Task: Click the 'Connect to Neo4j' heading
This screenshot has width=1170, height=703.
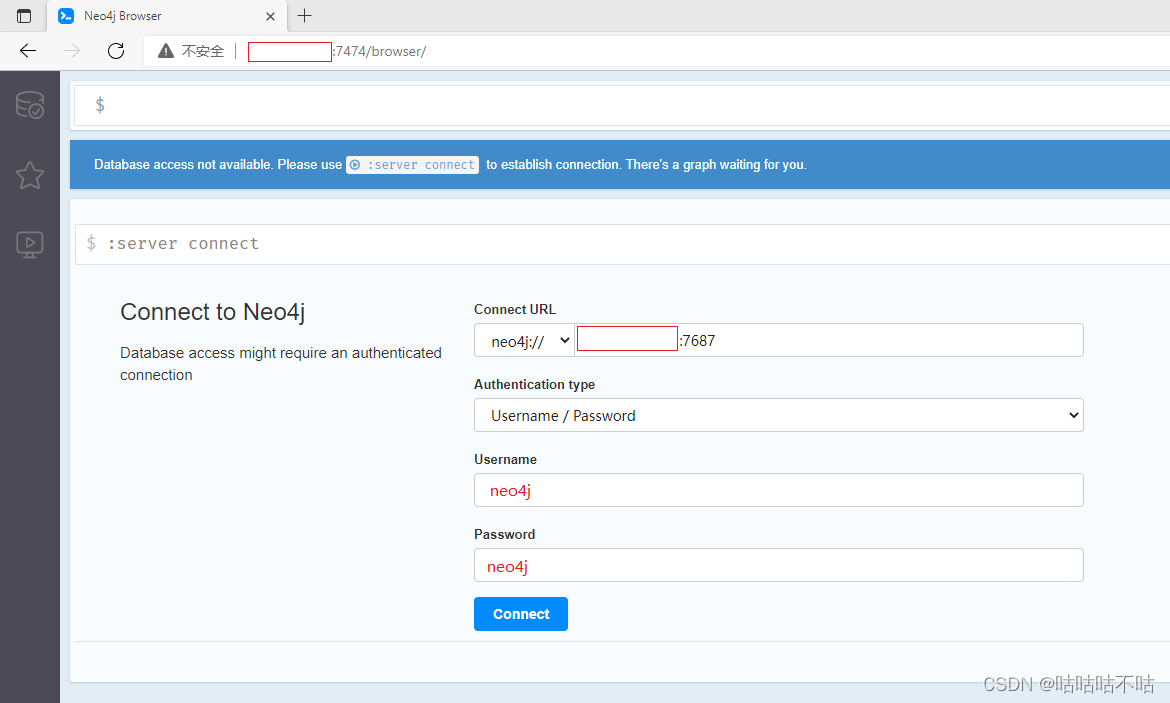Action: (213, 312)
